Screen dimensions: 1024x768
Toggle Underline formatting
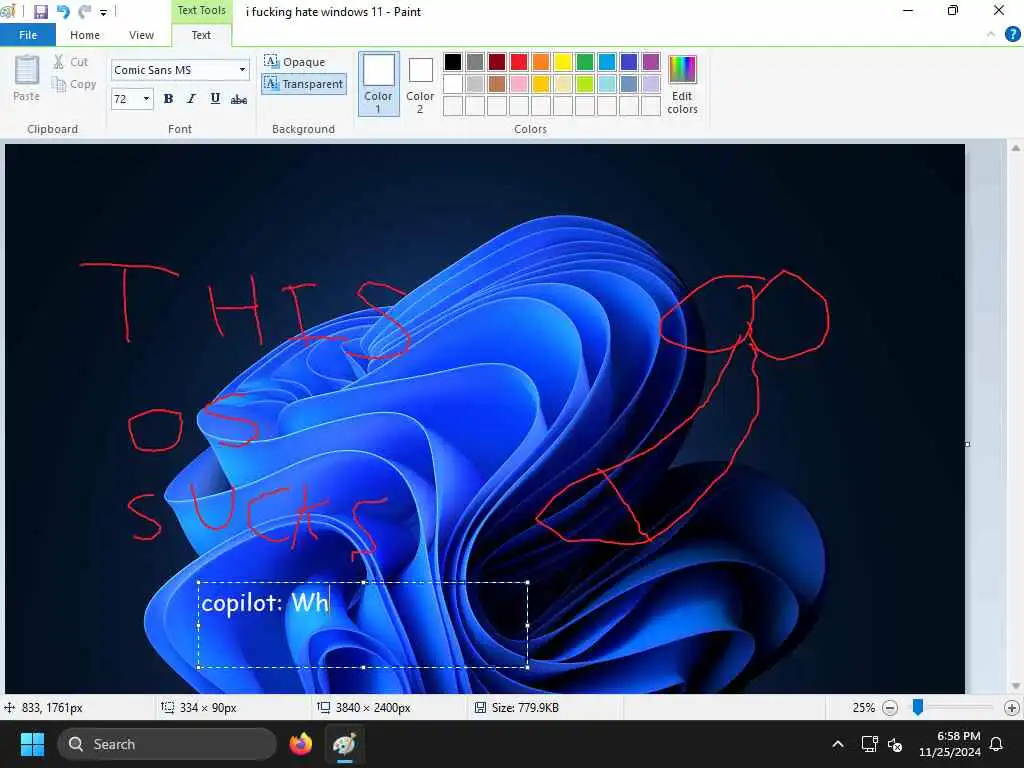point(215,99)
